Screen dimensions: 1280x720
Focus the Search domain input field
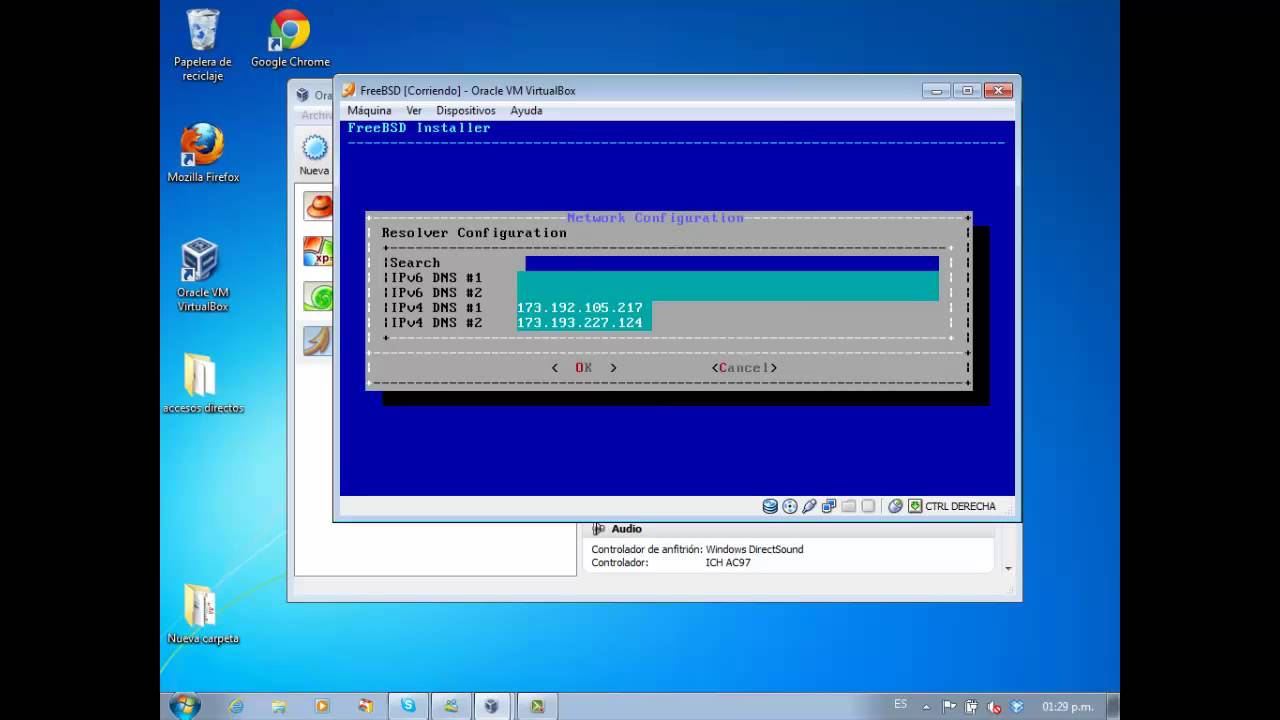click(732, 263)
